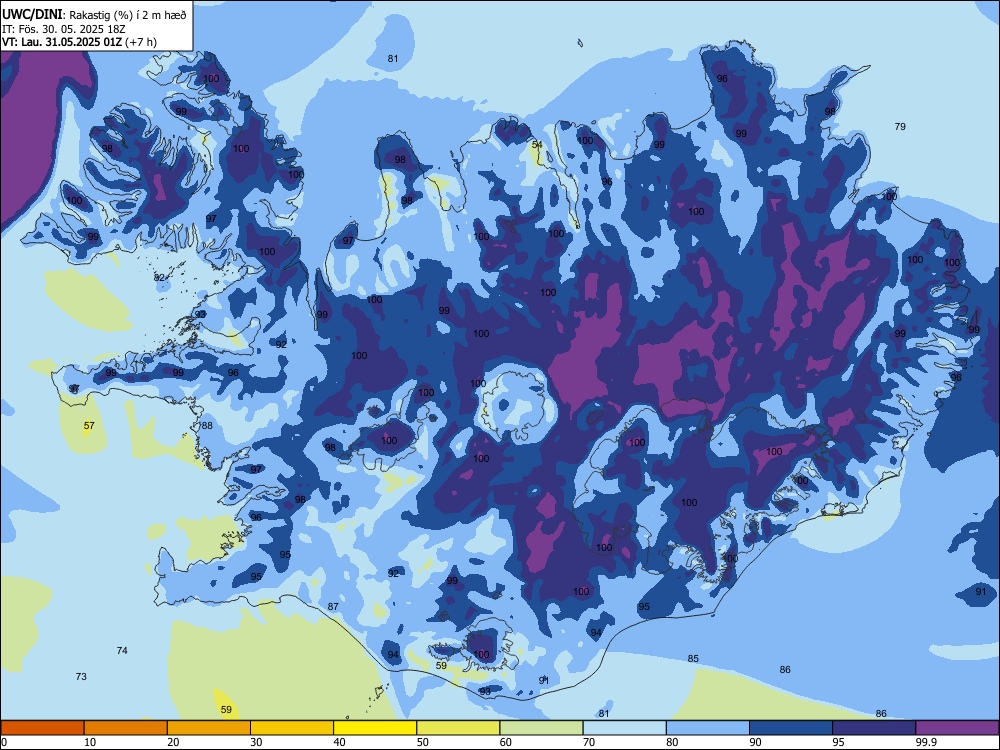Click the dark orange 0–10 legend swatch

pos(42,728)
